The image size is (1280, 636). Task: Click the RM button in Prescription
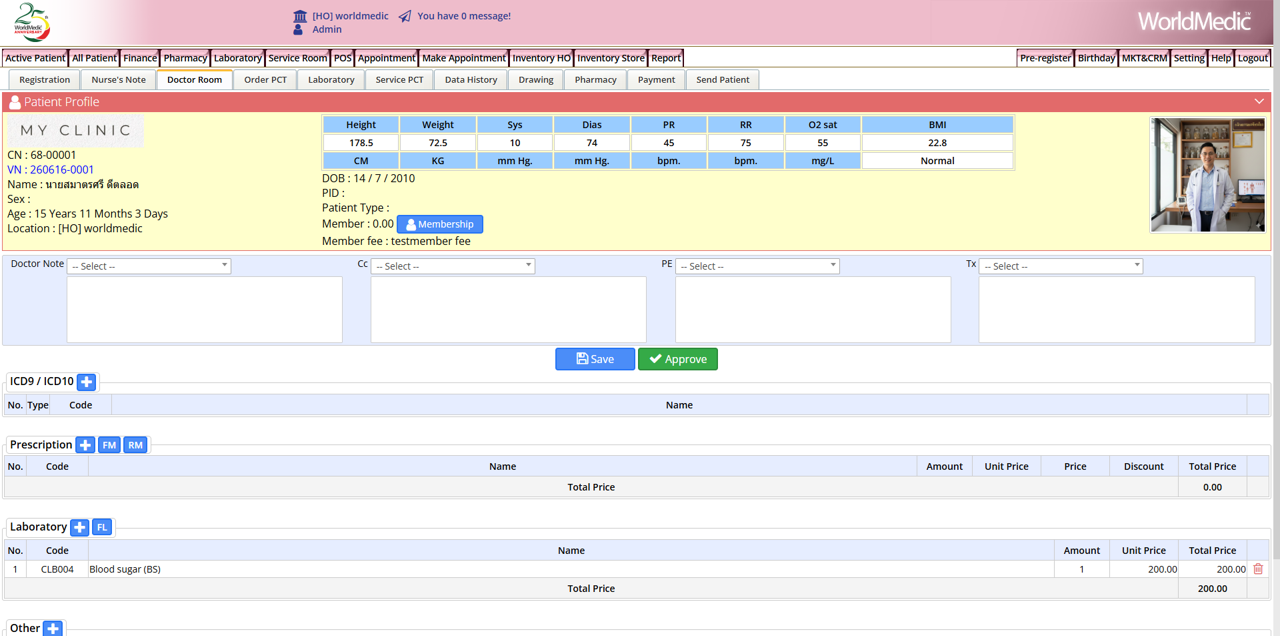[x=135, y=445]
